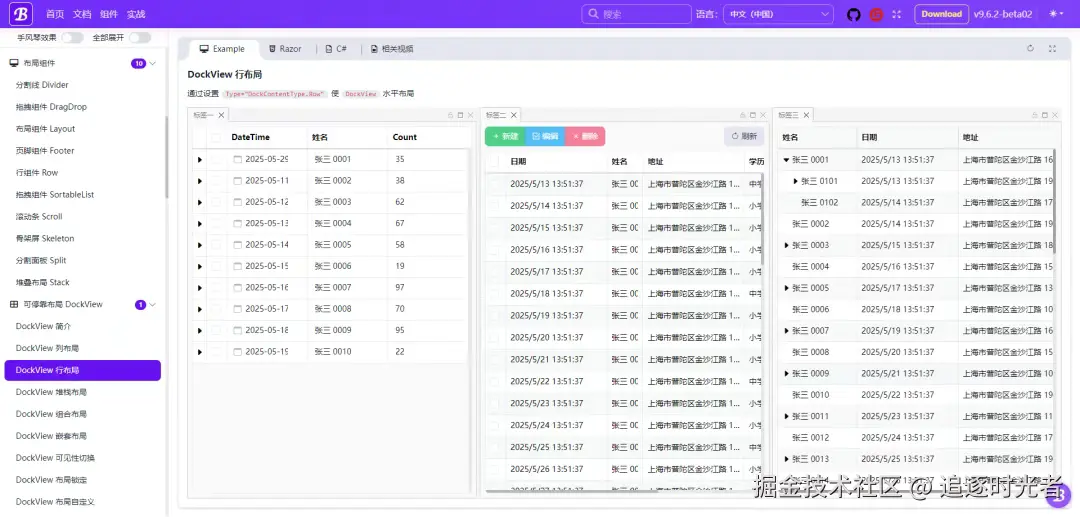Click the green 新建 button
The height and width of the screenshot is (517, 1080).
coord(505,136)
